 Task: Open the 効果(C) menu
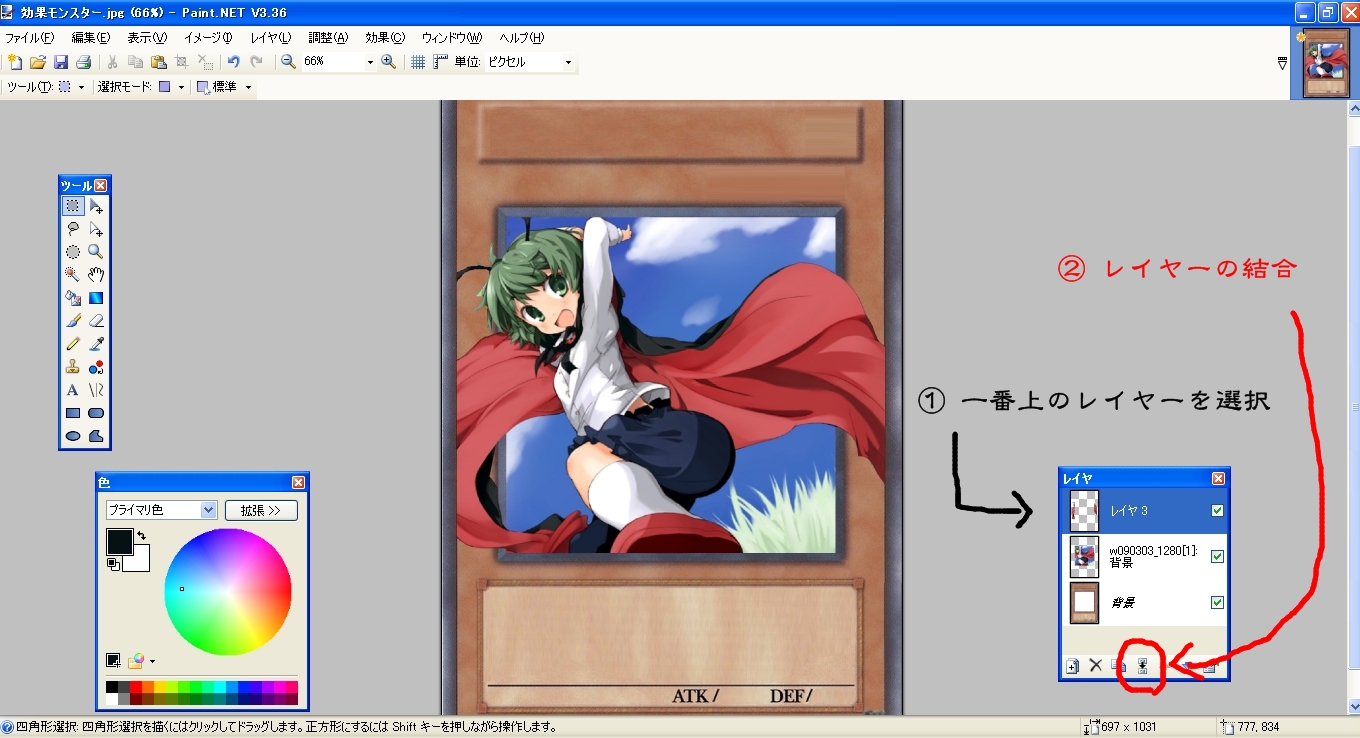coord(385,38)
